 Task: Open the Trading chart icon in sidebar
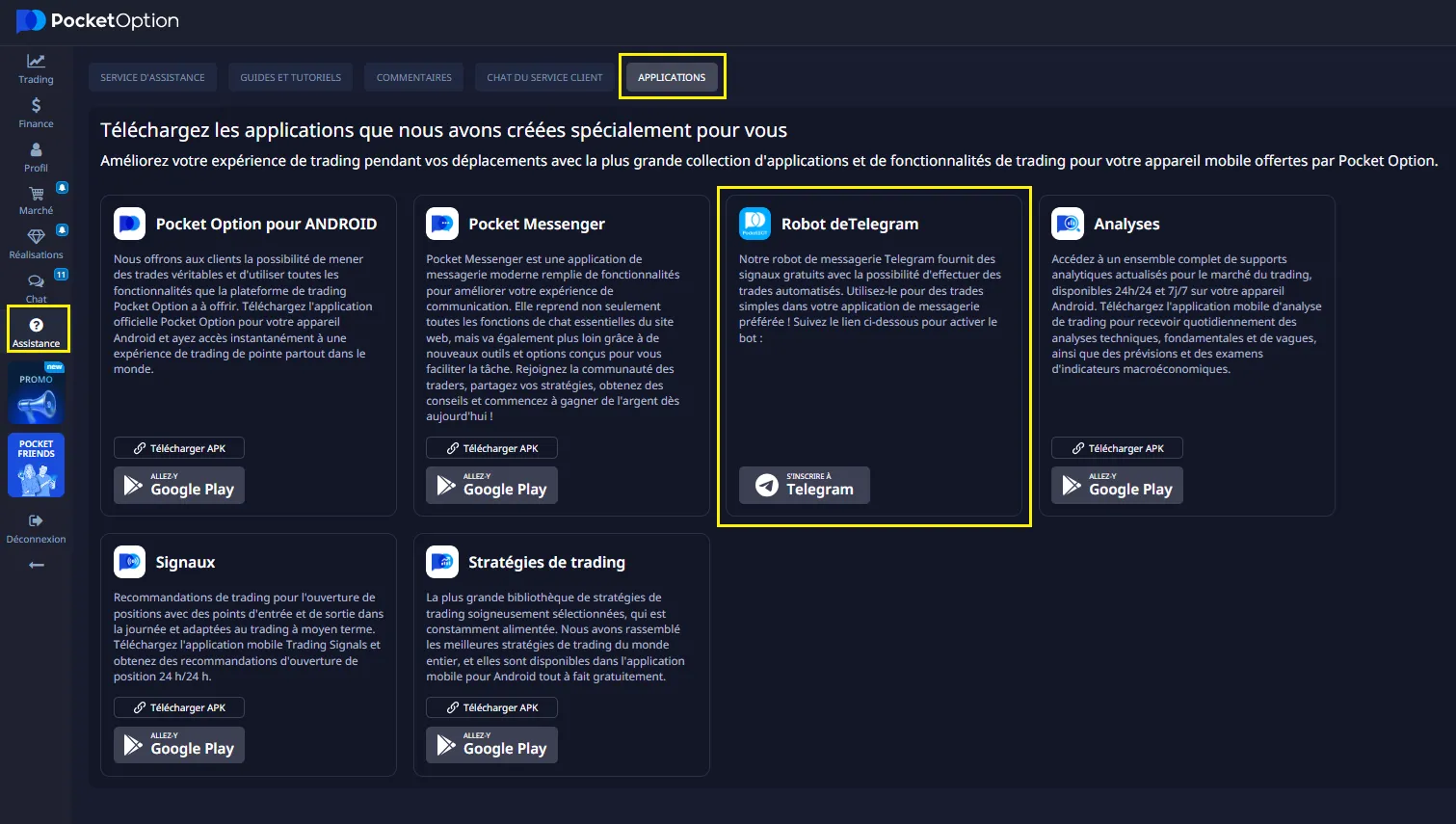point(36,62)
